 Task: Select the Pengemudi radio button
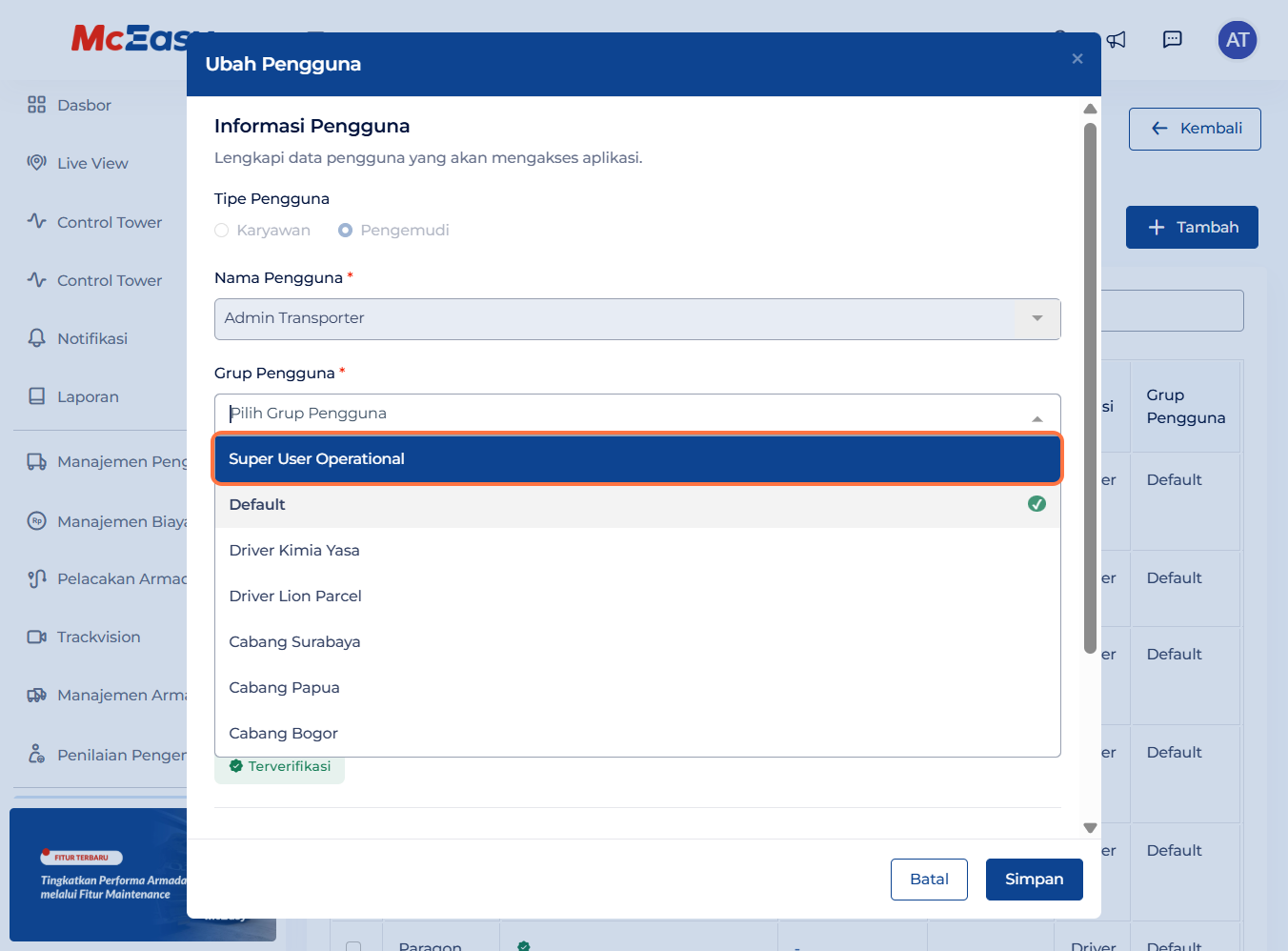pos(346,231)
